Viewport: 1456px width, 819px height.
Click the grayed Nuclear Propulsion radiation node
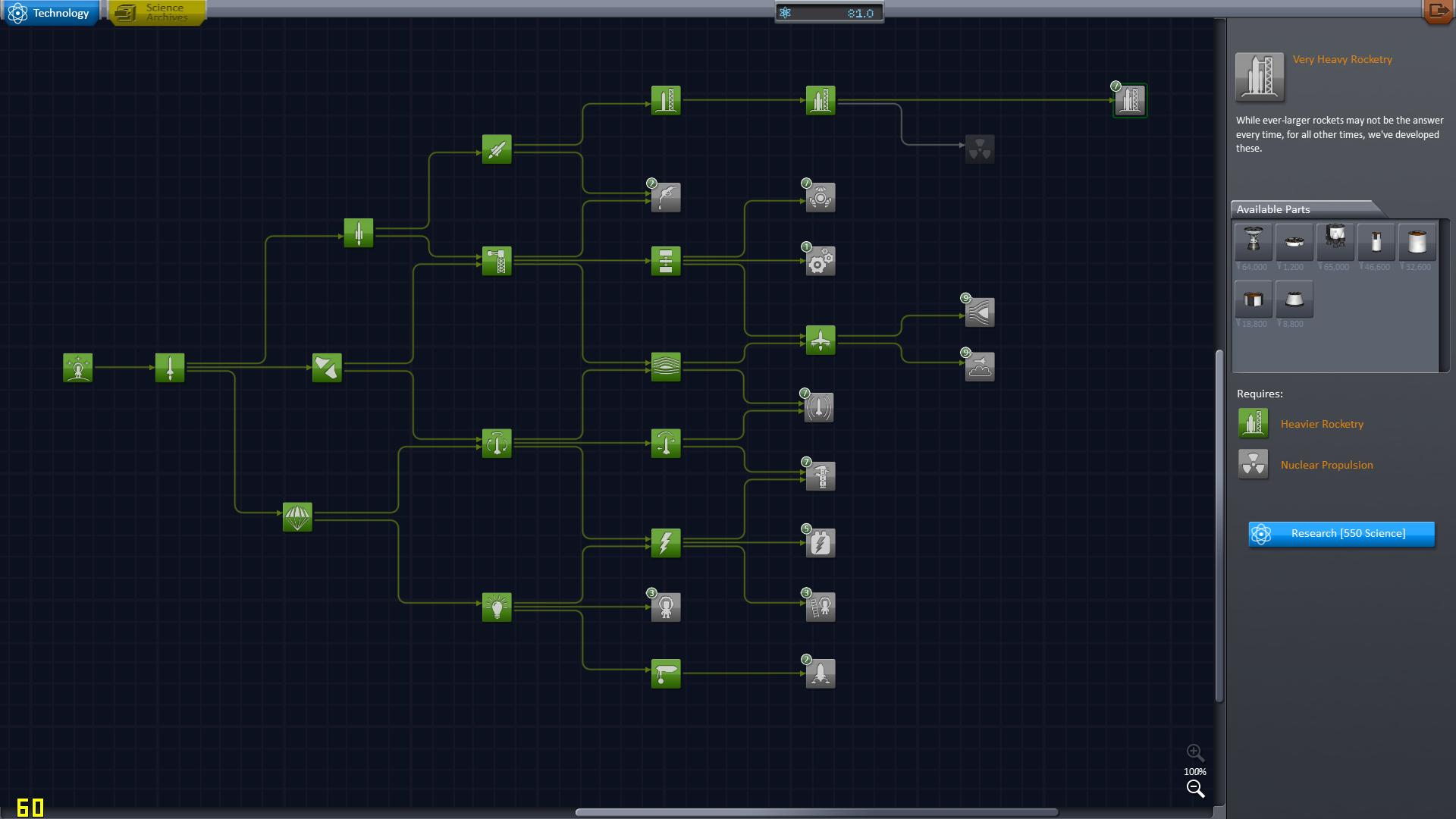point(979,149)
